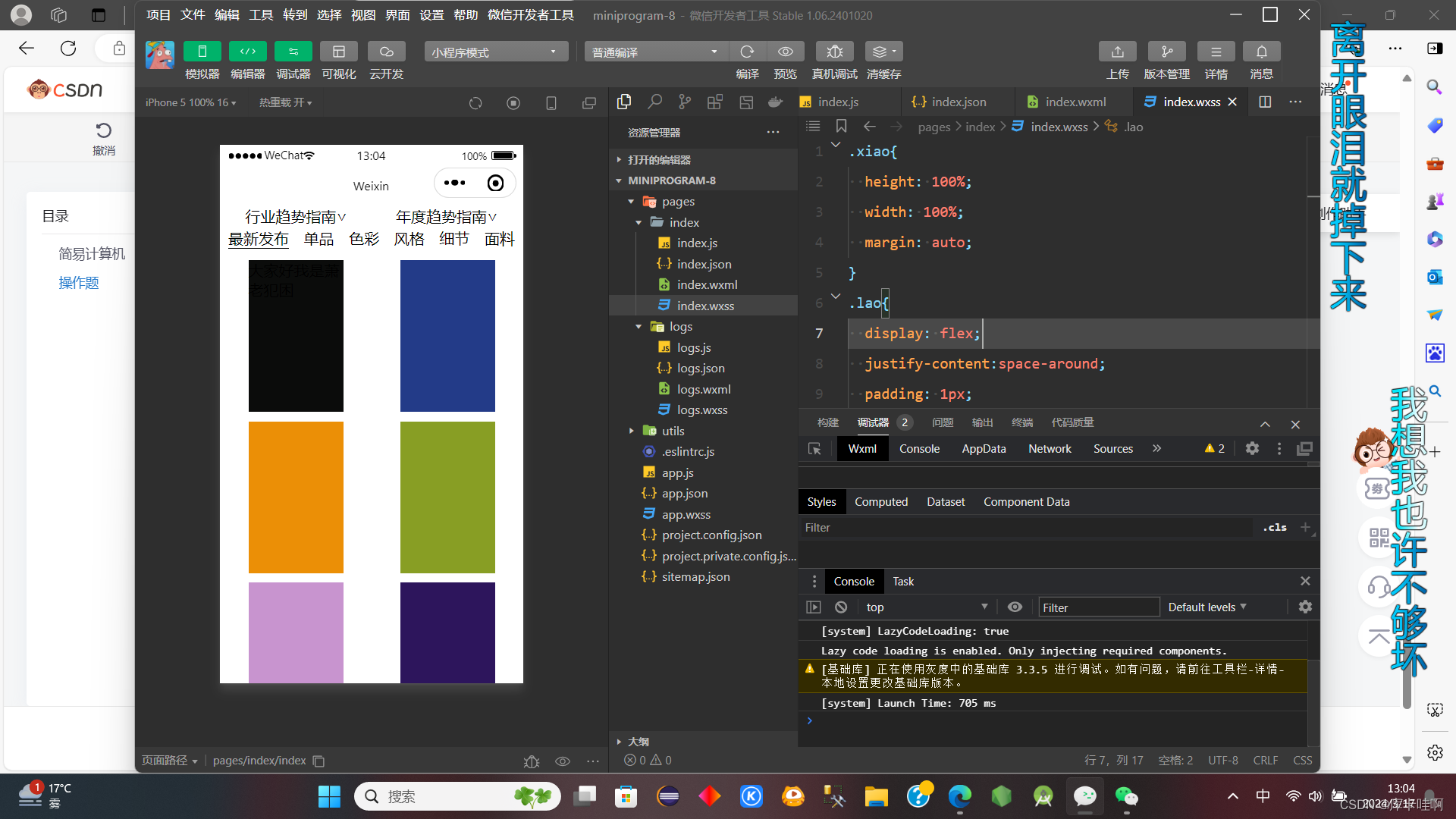Click the console Filter input field
The image size is (1456, 819).
point(1097,607)
